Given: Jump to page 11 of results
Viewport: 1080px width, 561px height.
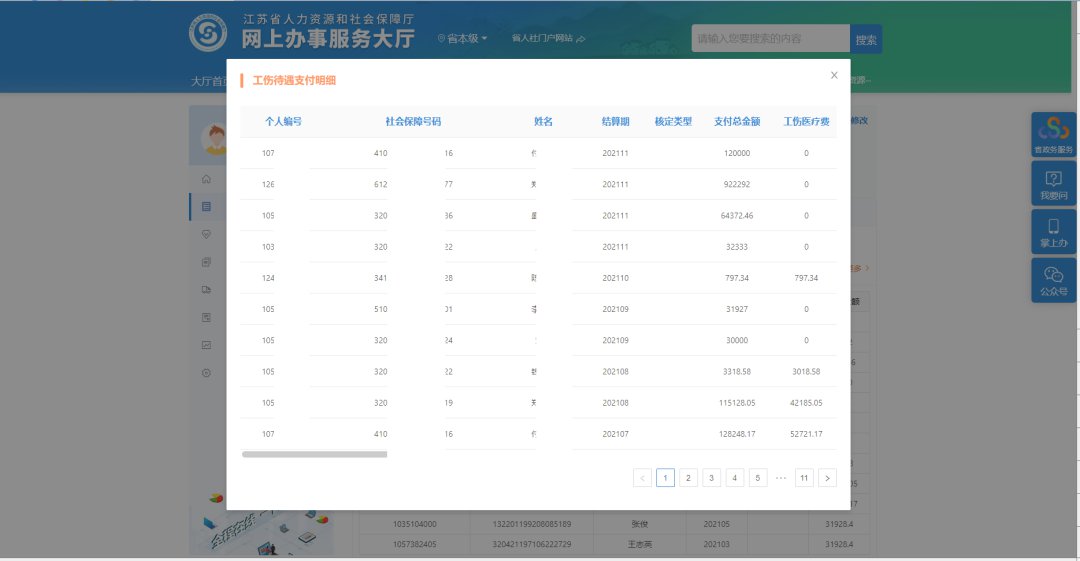Looking at the screenshot, I should [x=804, y=478].
